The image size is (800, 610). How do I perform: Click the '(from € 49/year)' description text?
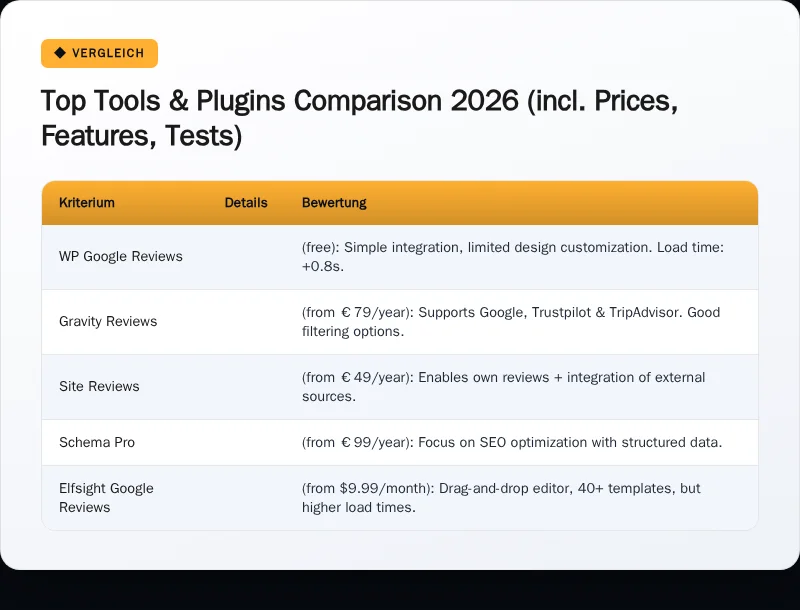504,387
